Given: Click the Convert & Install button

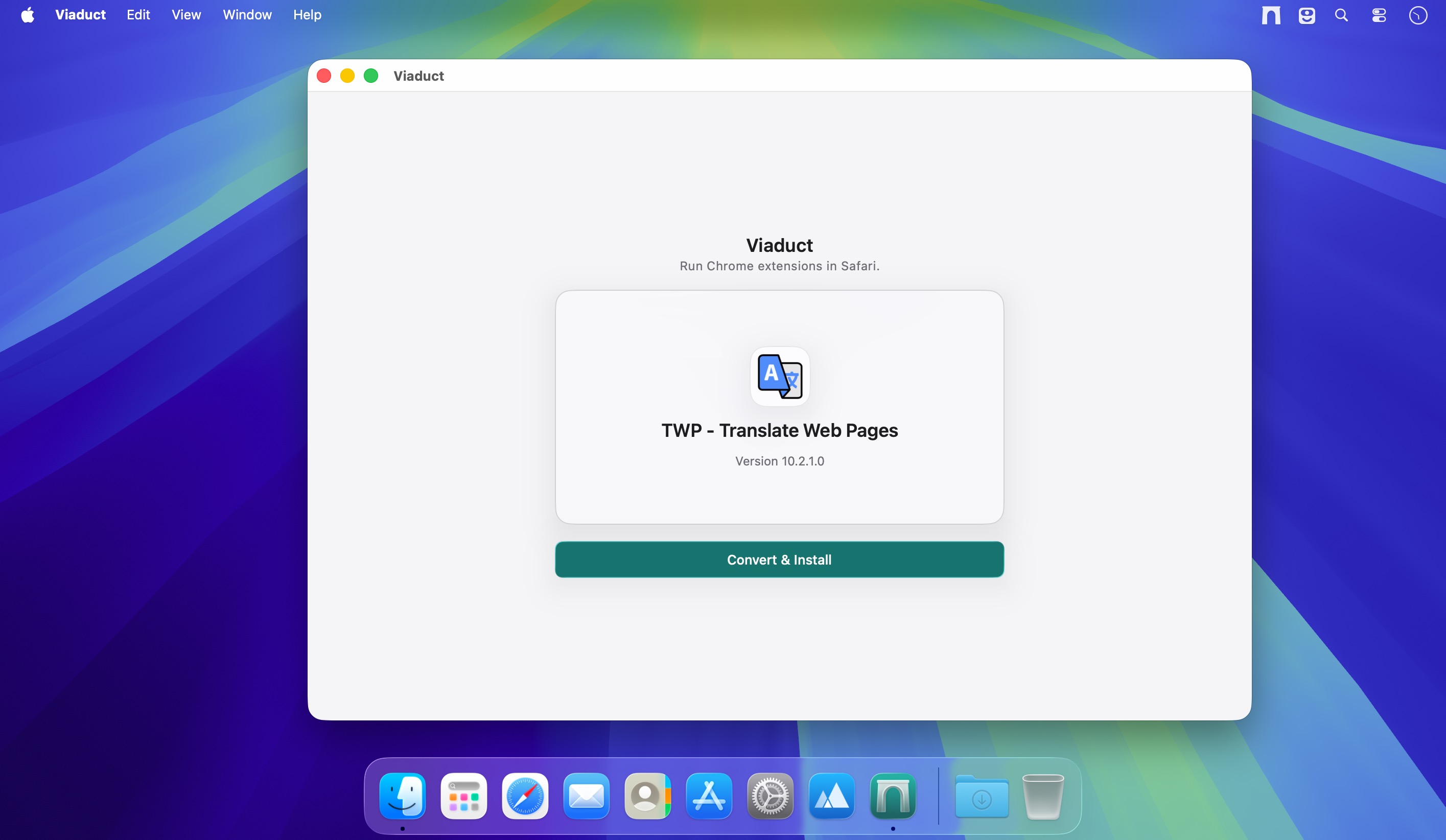Looking at the screenshot, I should 779,559.
